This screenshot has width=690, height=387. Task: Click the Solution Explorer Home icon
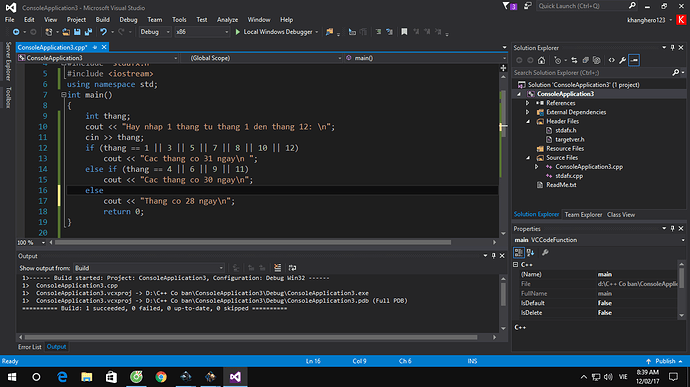pyautogui.click(x=541, y=60)
